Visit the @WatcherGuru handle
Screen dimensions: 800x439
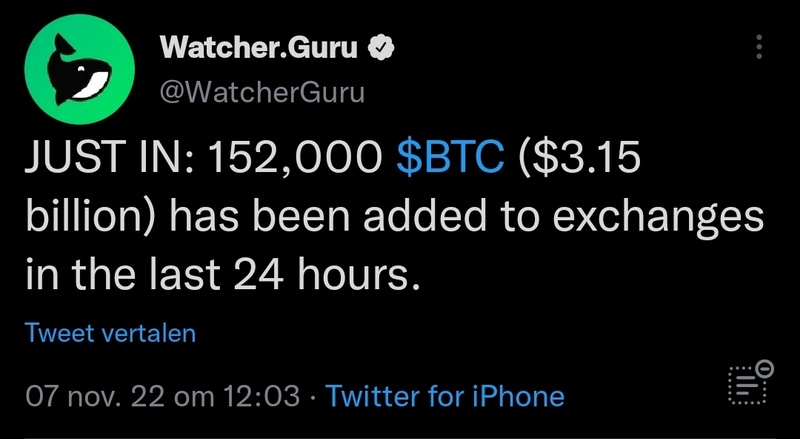click(x=262, y=93)
